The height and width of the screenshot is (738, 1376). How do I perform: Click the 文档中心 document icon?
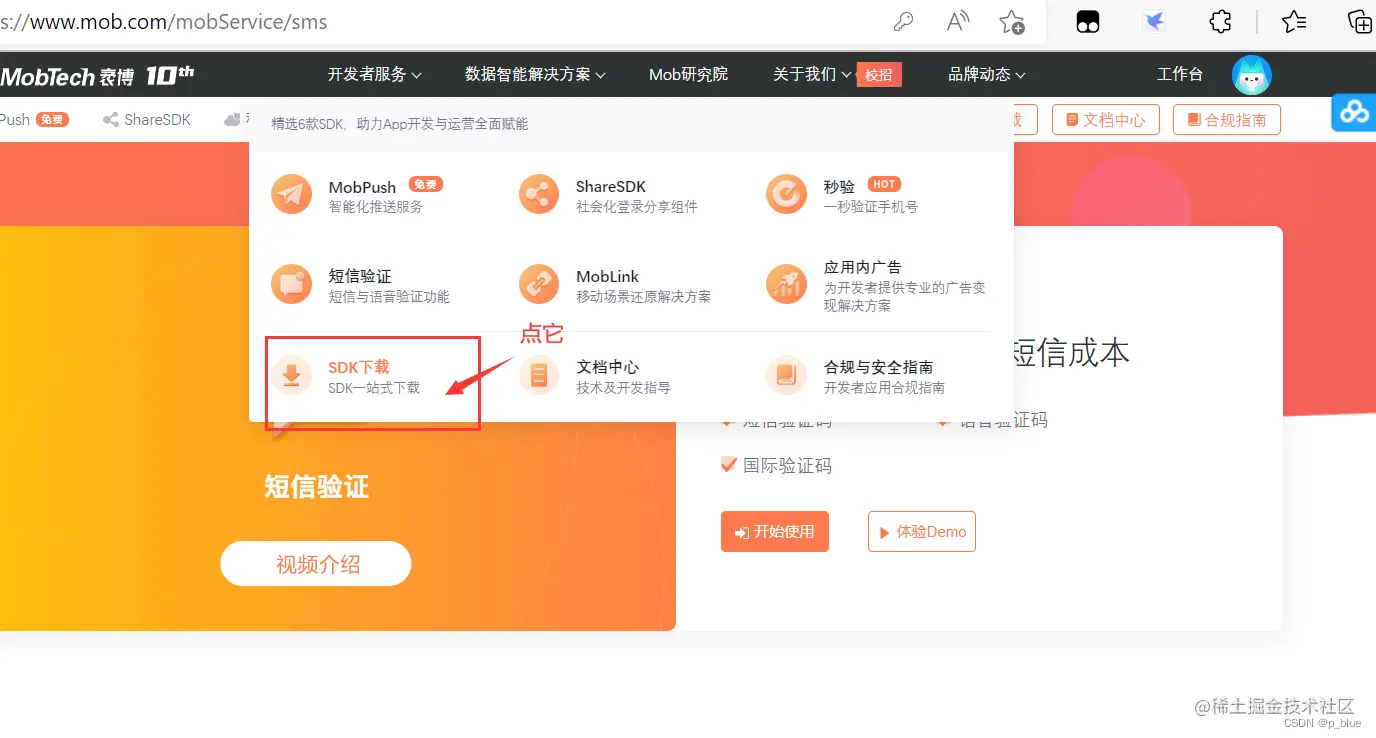point(539,376)
